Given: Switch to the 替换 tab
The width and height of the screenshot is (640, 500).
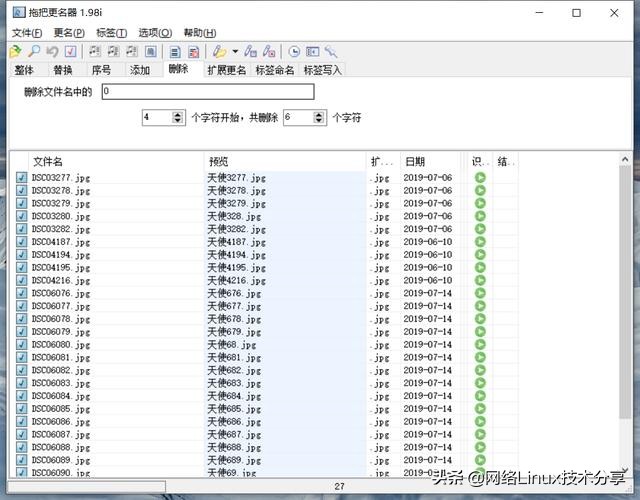Looking at the screenshot, I should point(63,70).
